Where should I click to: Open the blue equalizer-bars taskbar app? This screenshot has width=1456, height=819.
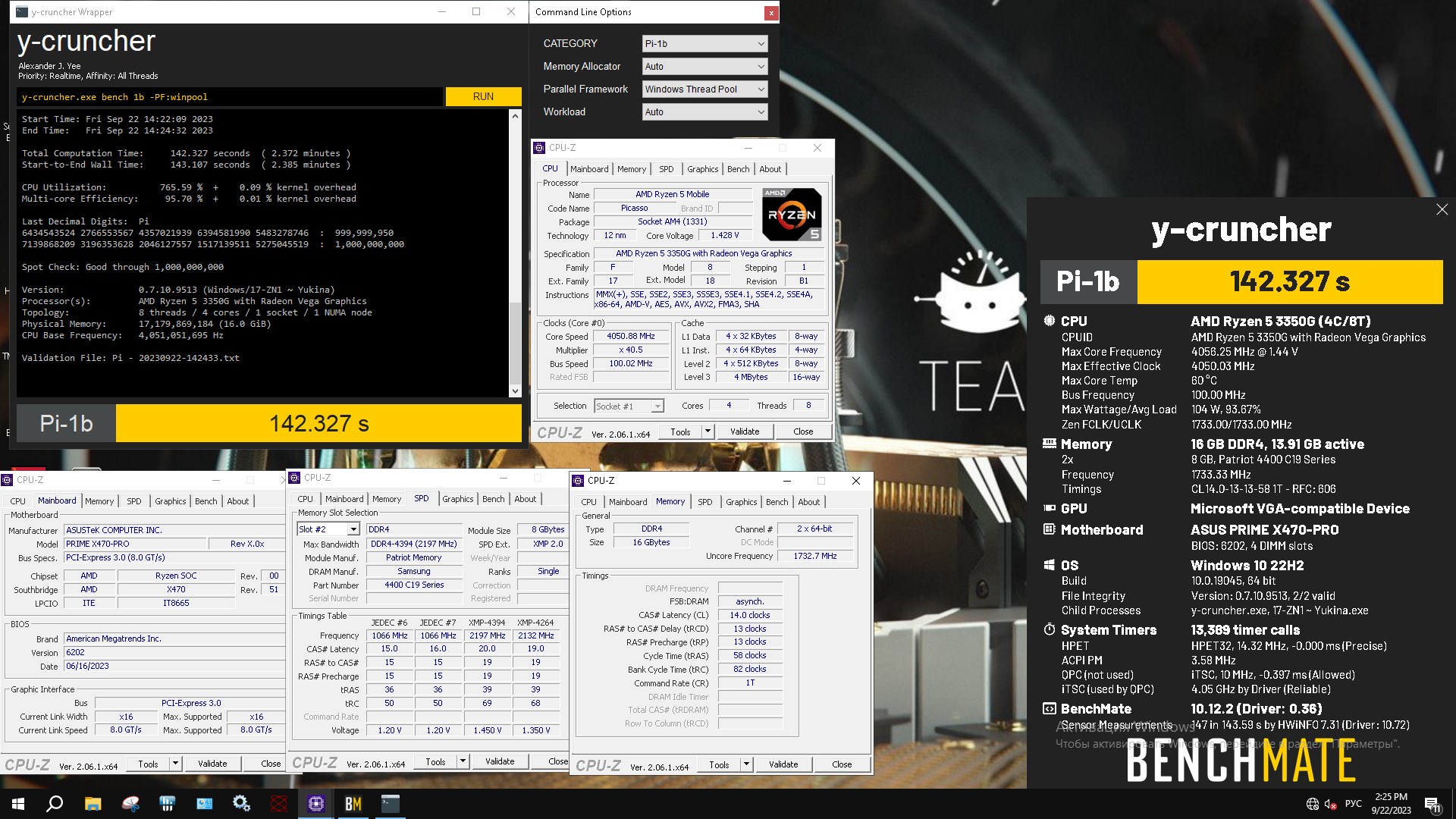[168, 804]
